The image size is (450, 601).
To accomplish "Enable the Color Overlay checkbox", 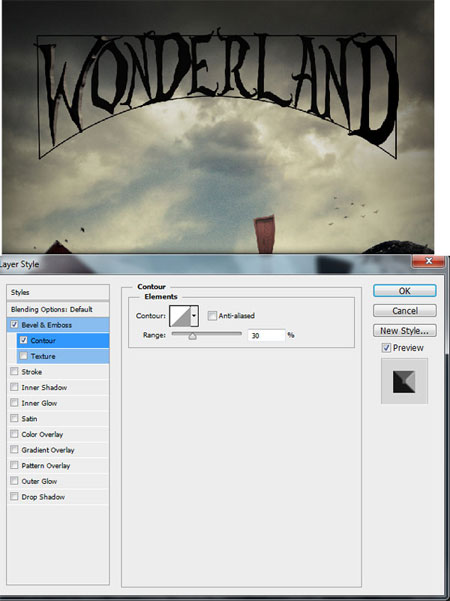I will 14,434.
